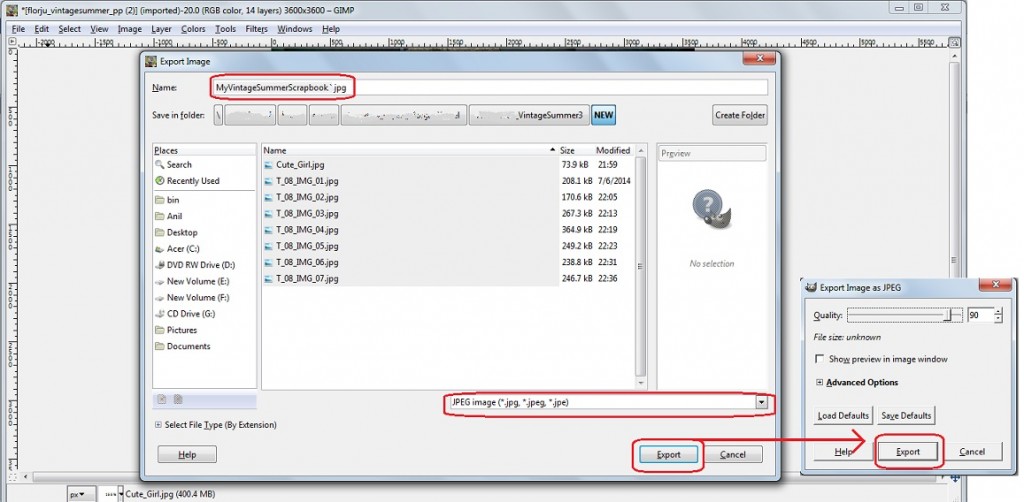Click the Quality slider handle
The width and height of the screenshot is (1024, 502).
[947, 315]
